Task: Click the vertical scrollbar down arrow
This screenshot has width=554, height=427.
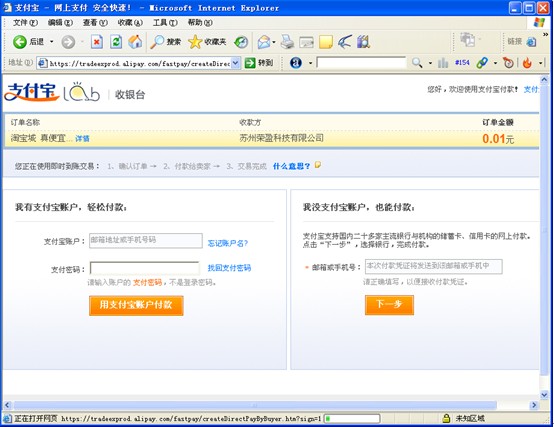Action: point(544,395)
